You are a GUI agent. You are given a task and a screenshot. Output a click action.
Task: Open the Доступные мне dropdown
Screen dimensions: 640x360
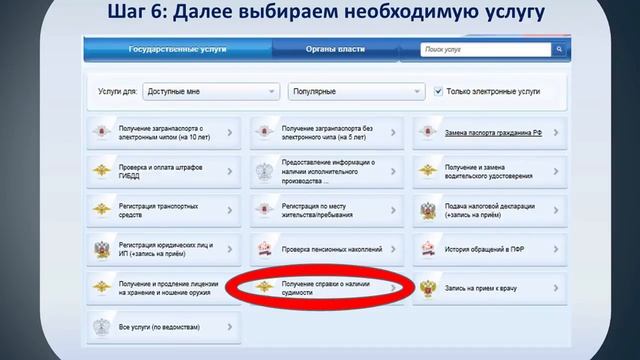click(x=211, y=91)
